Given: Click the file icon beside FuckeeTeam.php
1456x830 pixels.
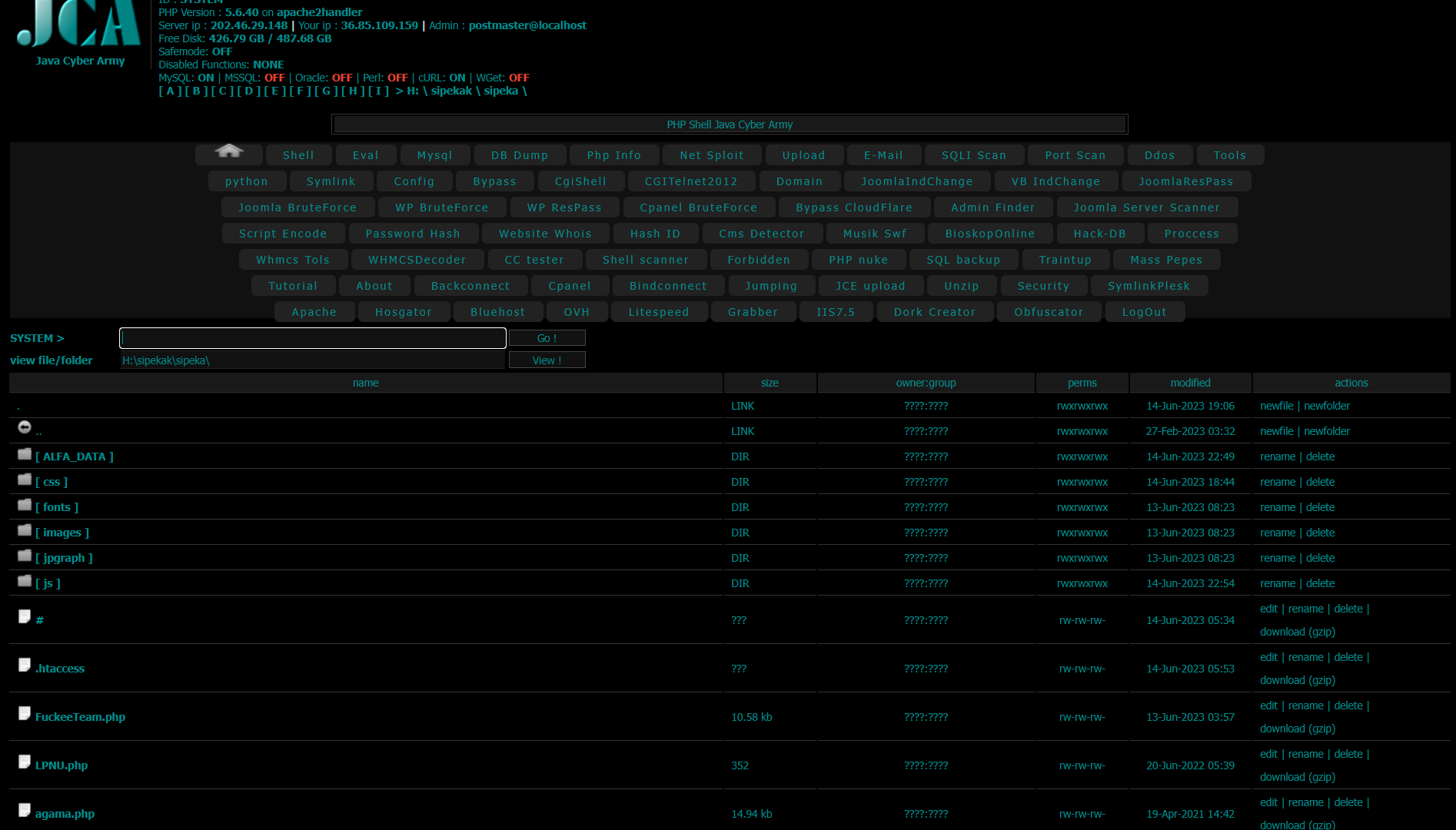Looking at the screenshot, I should click(x=25, y=713).
